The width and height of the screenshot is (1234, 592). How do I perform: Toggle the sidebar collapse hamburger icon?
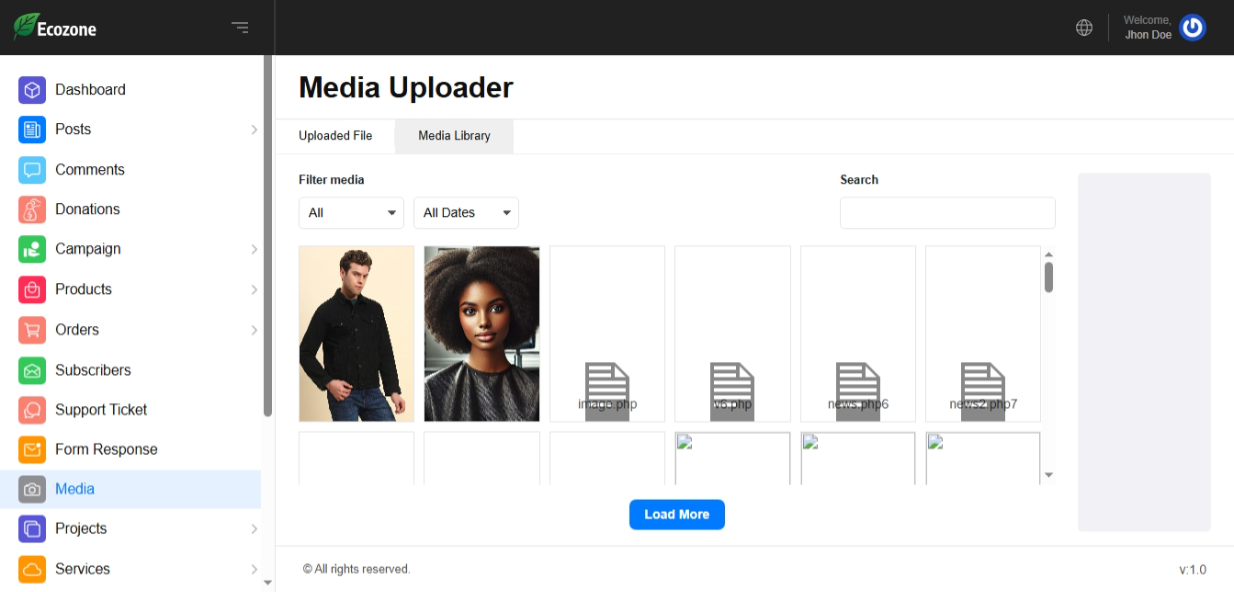pos(240,28)
